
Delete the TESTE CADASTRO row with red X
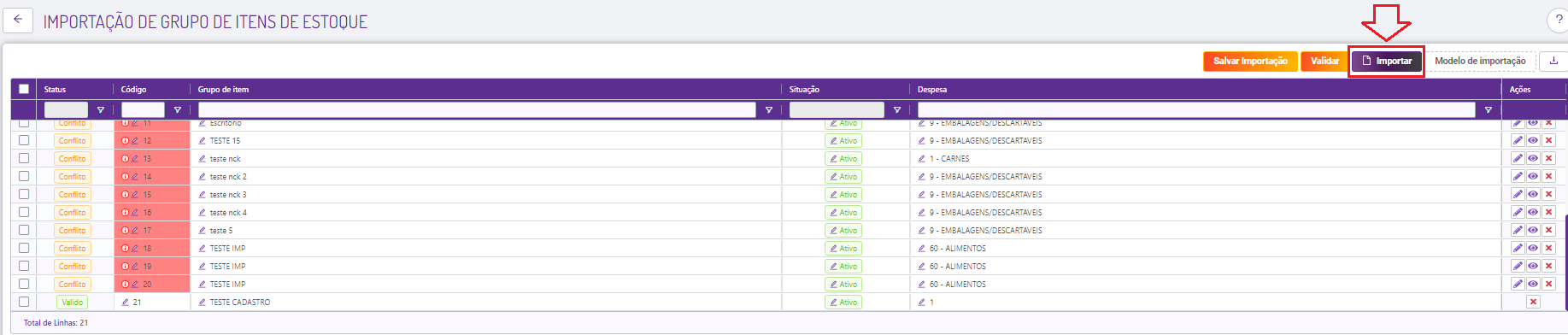(x=1533, y=303)
